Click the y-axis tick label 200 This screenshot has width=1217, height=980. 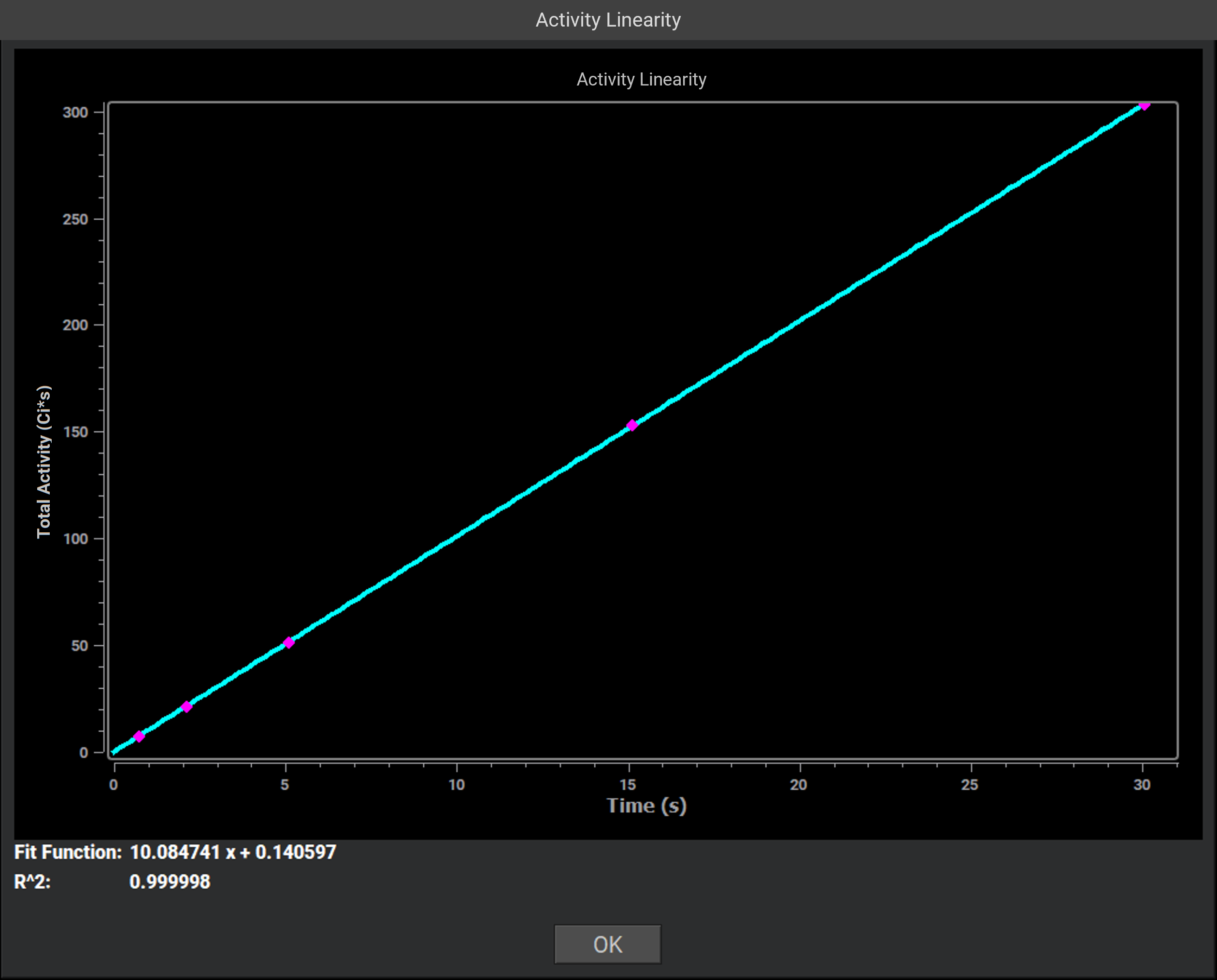(x=76, y=325)
